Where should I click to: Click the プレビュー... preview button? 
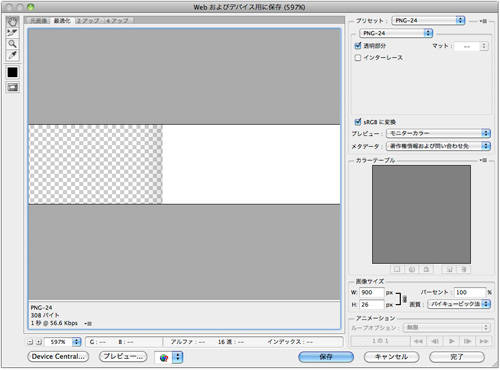[x=123, y=357]
